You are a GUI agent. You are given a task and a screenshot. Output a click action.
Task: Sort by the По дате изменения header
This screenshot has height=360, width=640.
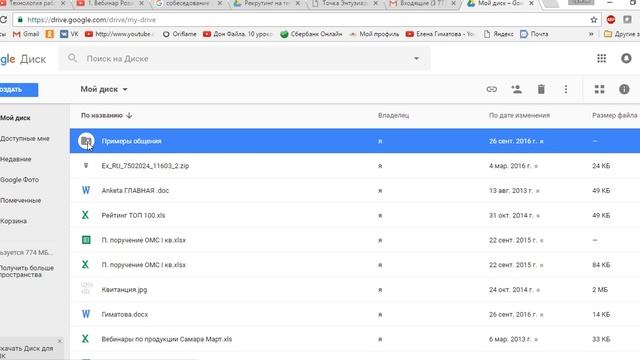[x=519, y=116]
